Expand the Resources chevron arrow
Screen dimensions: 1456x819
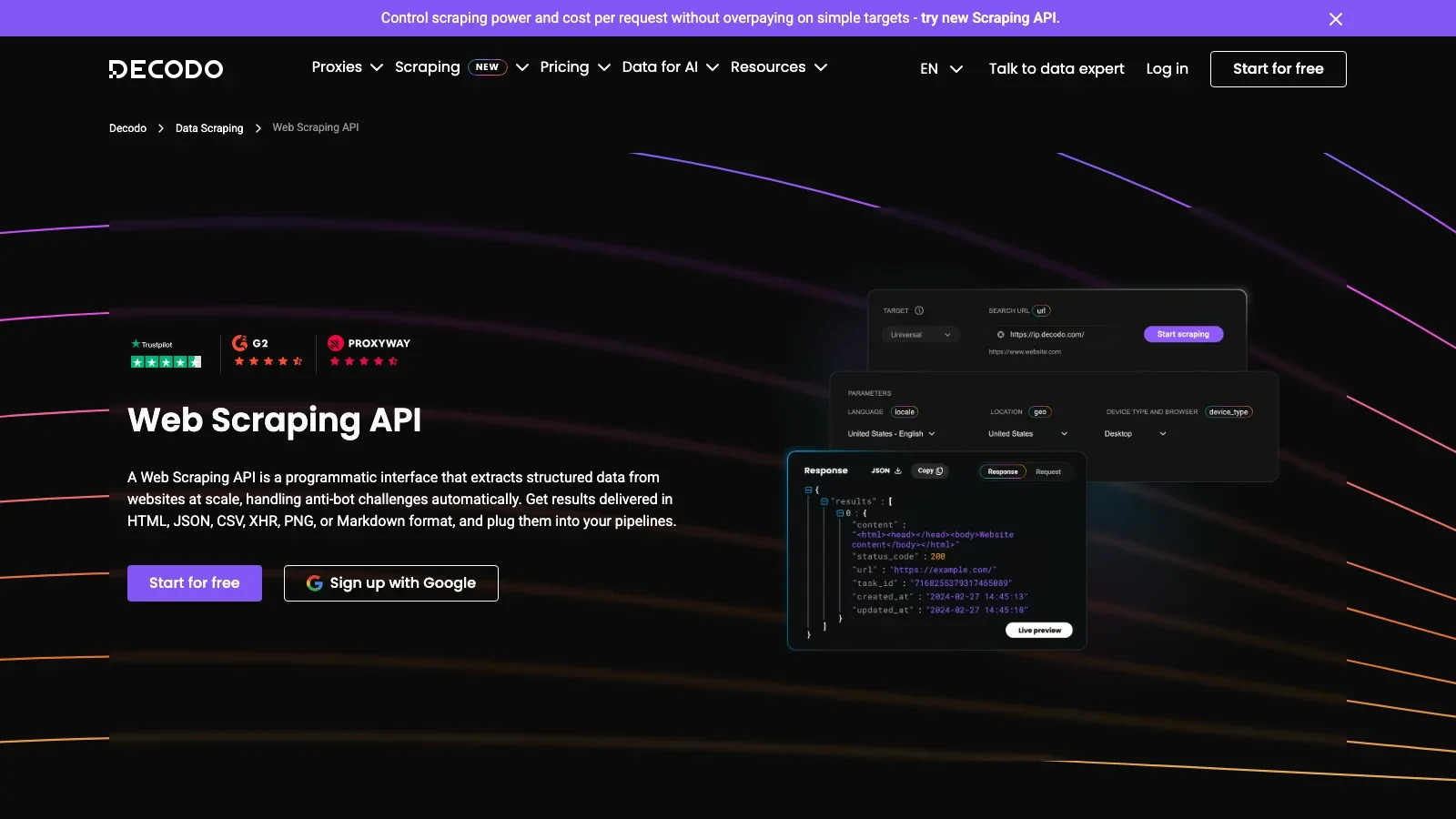click(821, 67)
